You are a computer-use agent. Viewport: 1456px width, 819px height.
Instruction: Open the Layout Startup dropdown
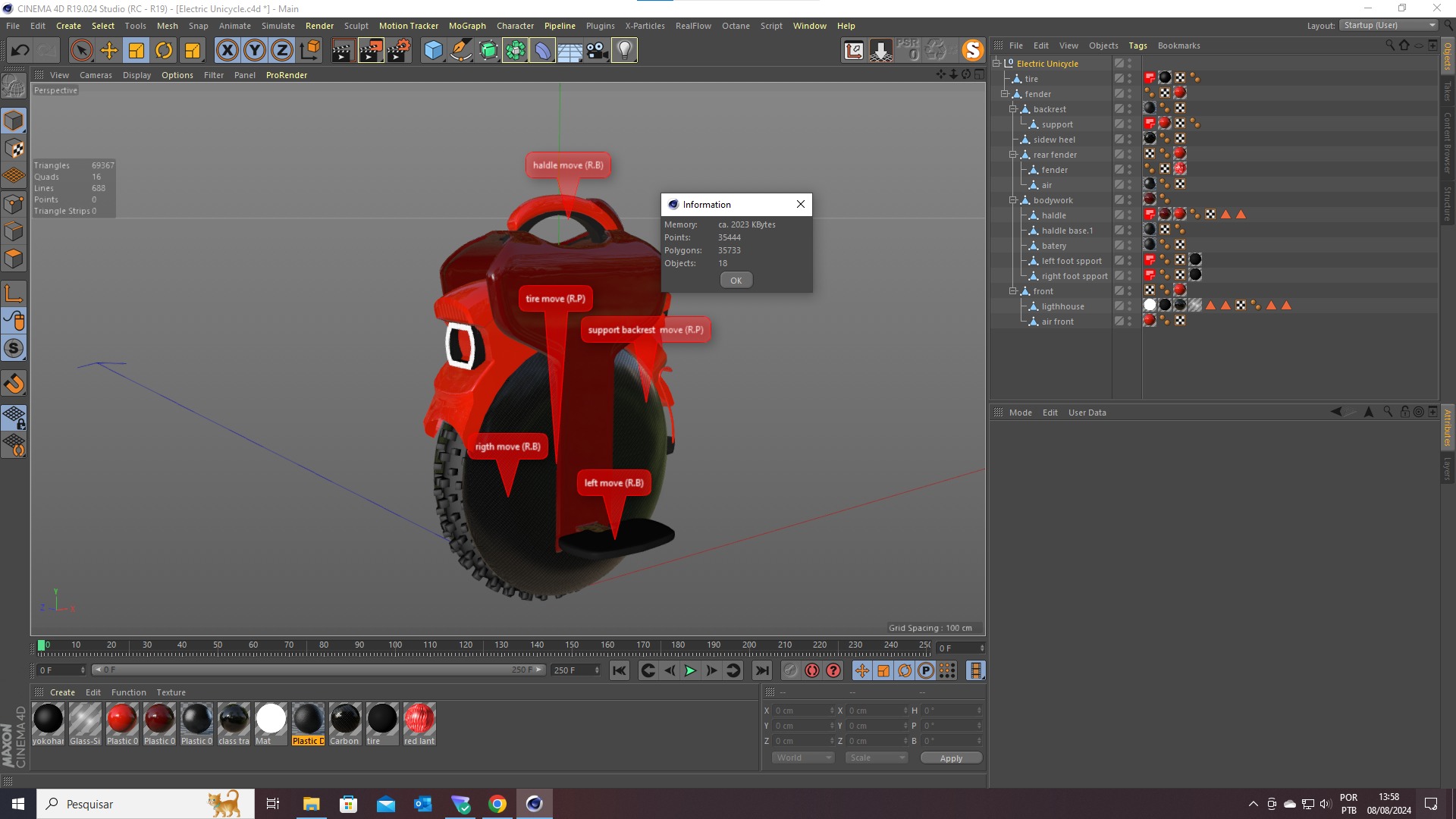coord(1389,25)
